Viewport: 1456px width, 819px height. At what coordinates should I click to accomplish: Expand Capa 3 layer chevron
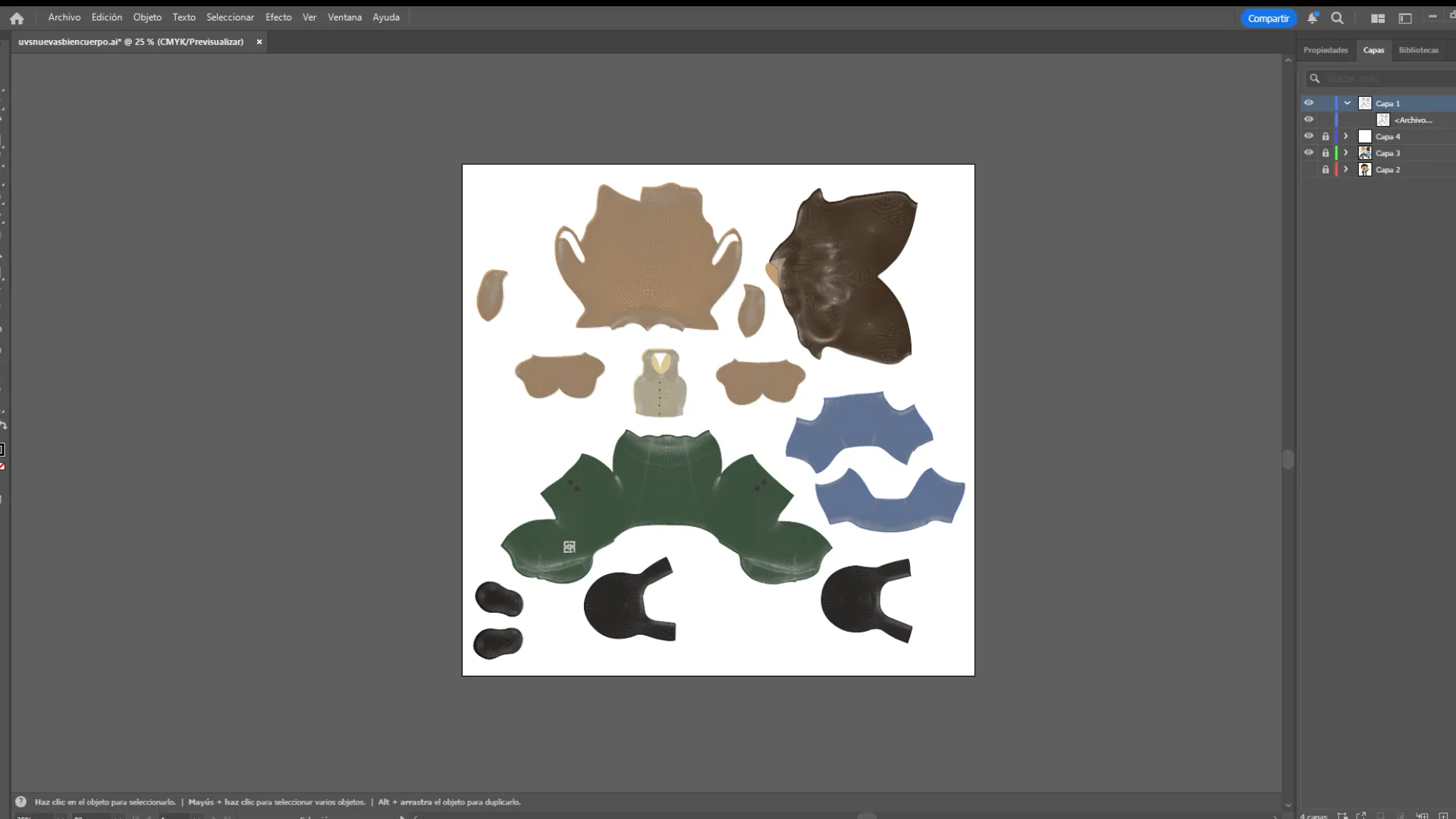click(x=1346, y=153)
